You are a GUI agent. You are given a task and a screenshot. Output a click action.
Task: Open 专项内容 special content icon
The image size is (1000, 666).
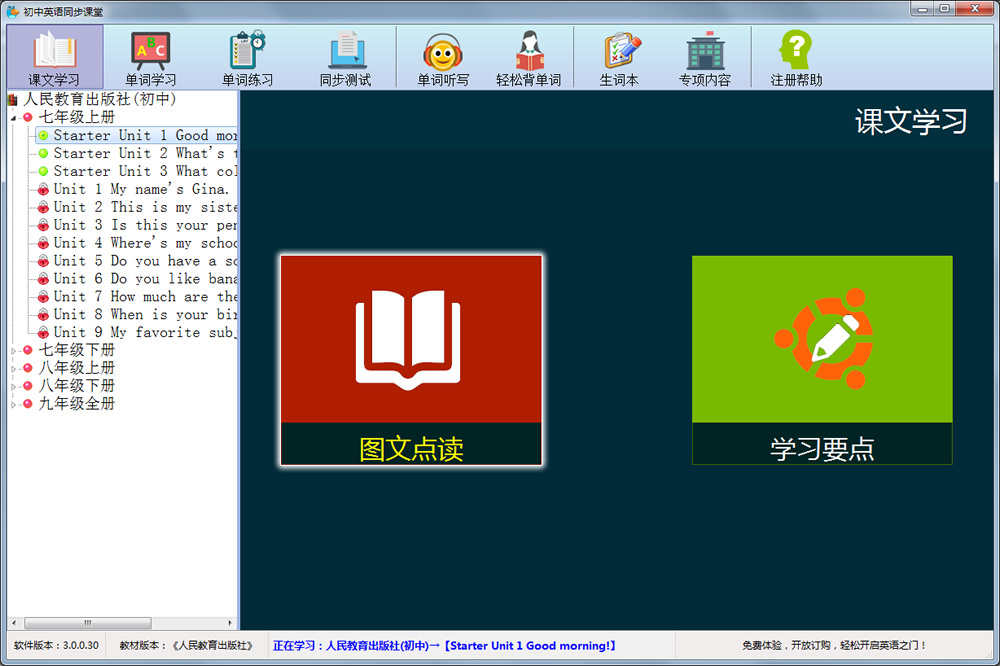coord(705,57)
